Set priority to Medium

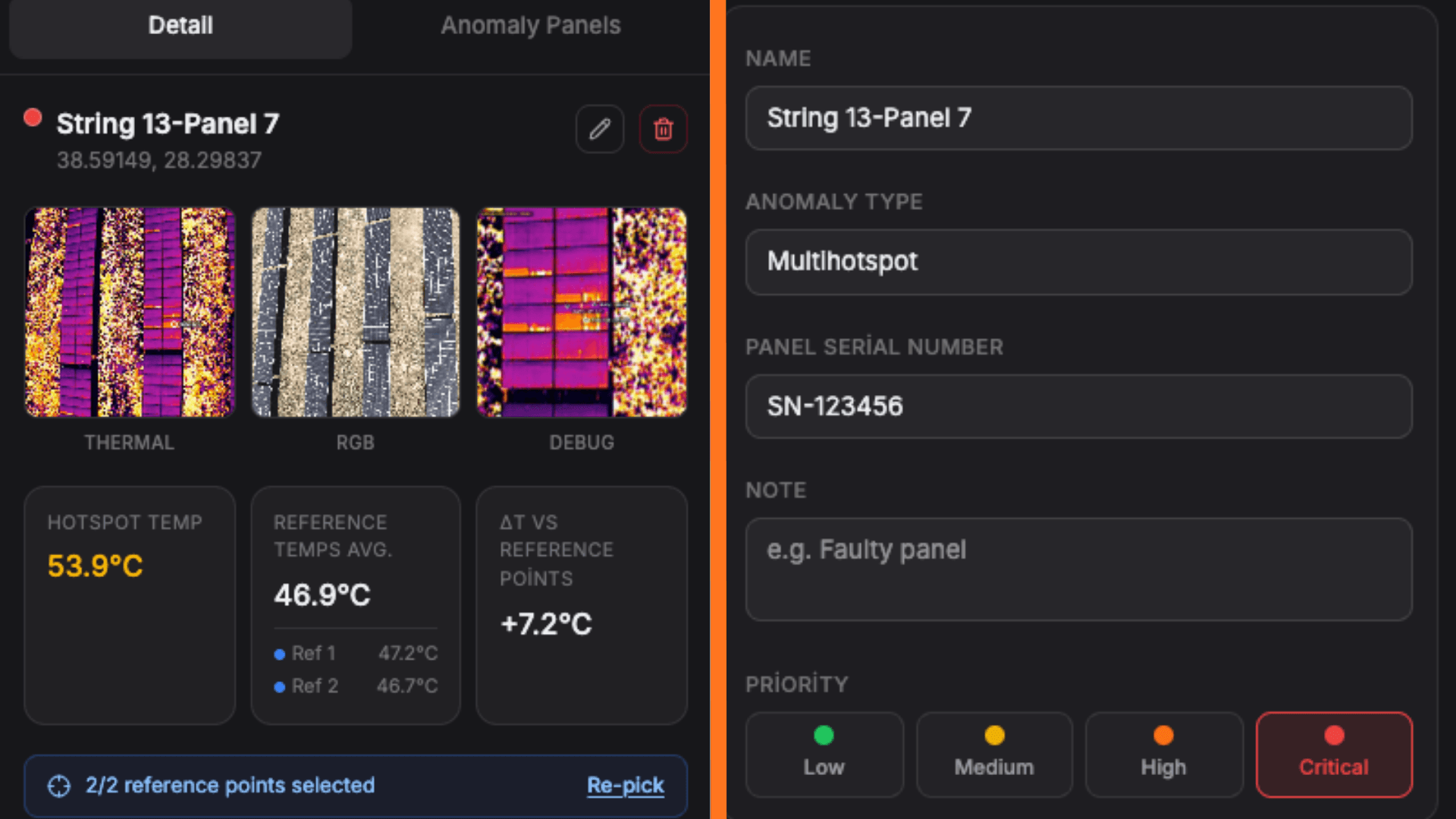(994, 755)
